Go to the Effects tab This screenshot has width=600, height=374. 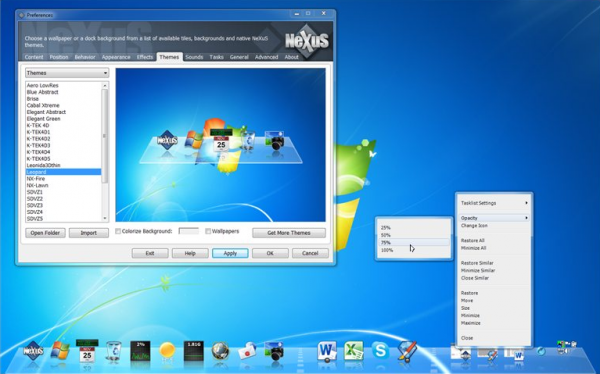pos(145,57)
